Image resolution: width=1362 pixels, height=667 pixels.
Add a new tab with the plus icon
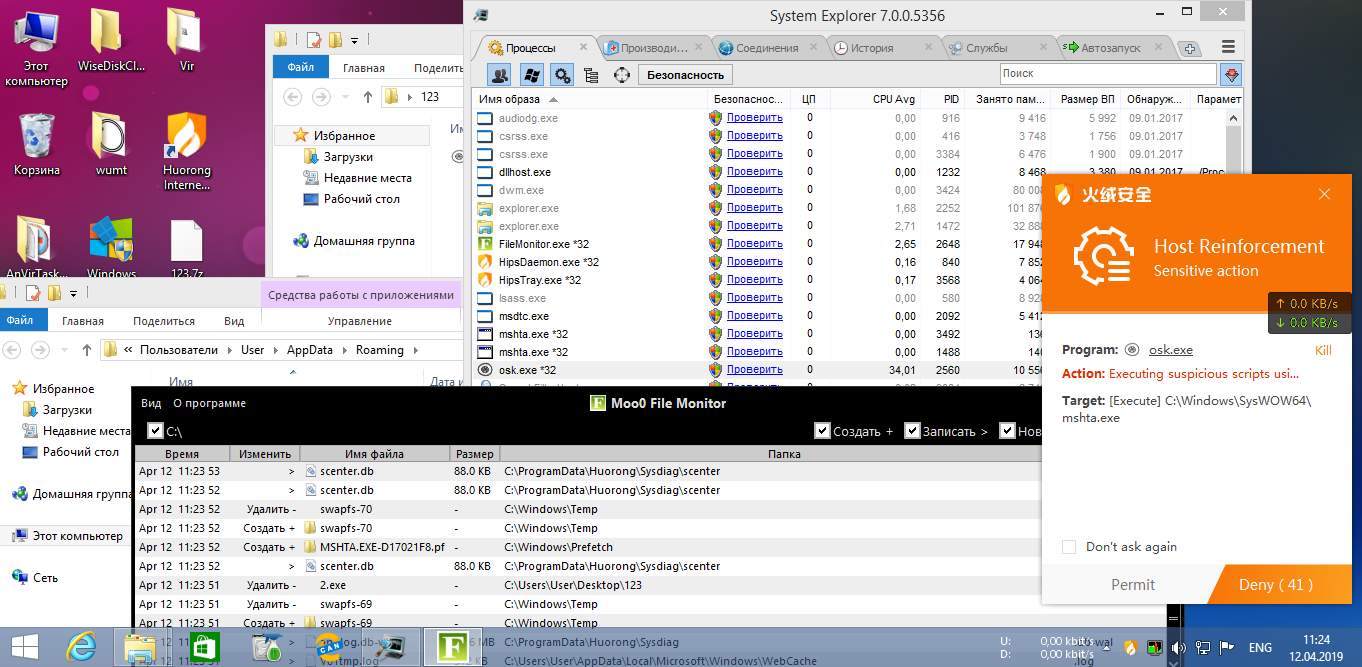1189,48
